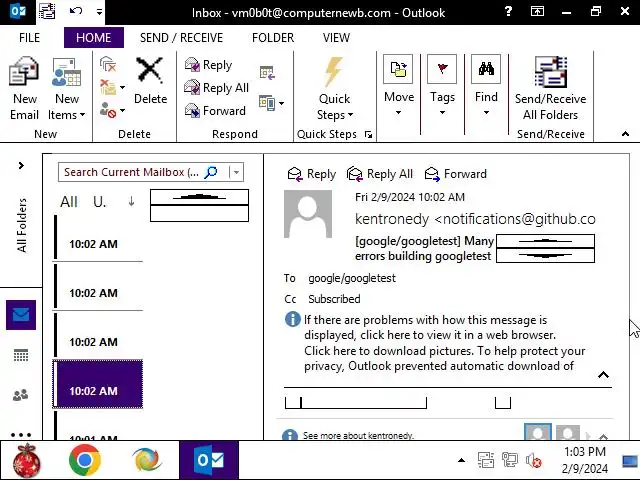Open the second browser on taskbar

(x=147, y=460)
